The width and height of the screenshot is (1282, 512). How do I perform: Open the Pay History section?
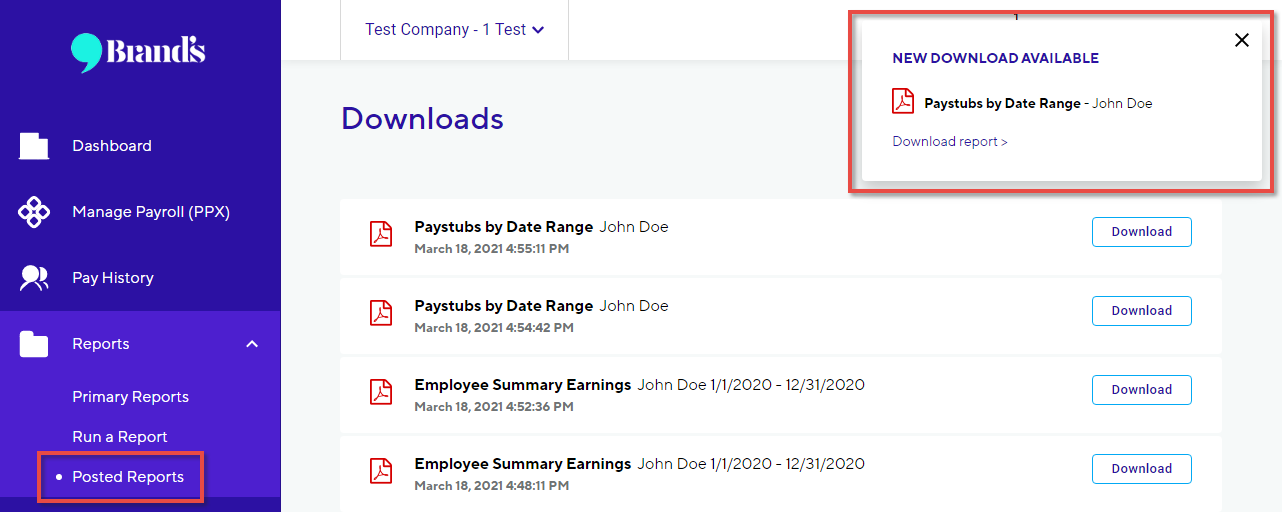(113, 278)
